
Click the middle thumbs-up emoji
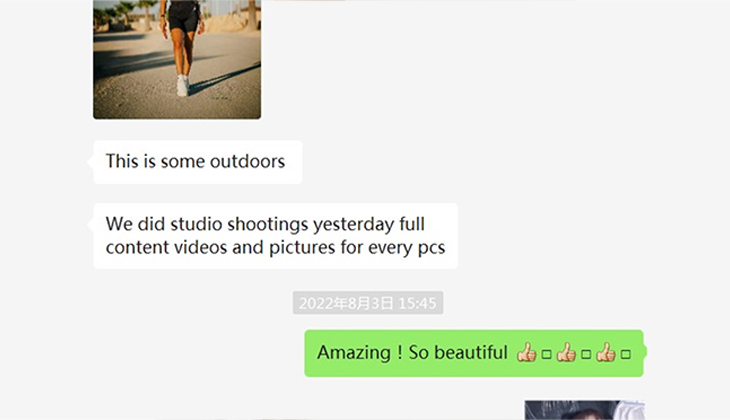pos(566,353)
